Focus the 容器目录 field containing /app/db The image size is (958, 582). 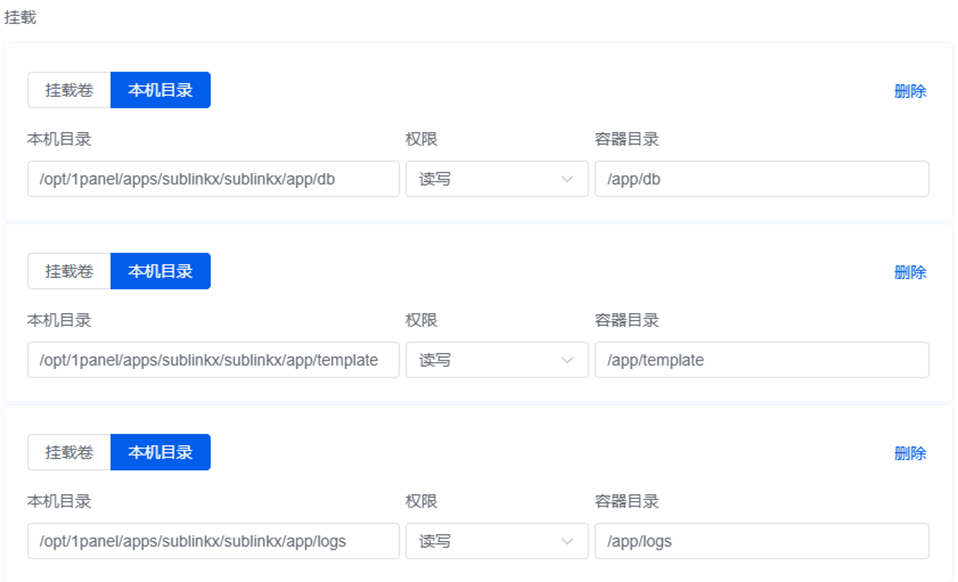pos(761,179)
